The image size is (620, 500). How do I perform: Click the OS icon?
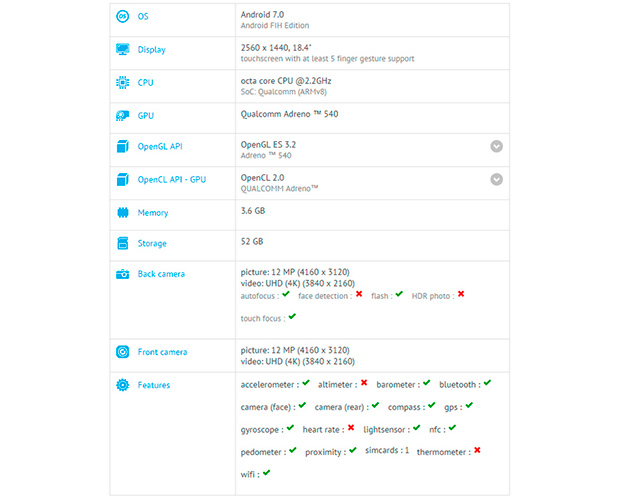(x=122, y=17)
